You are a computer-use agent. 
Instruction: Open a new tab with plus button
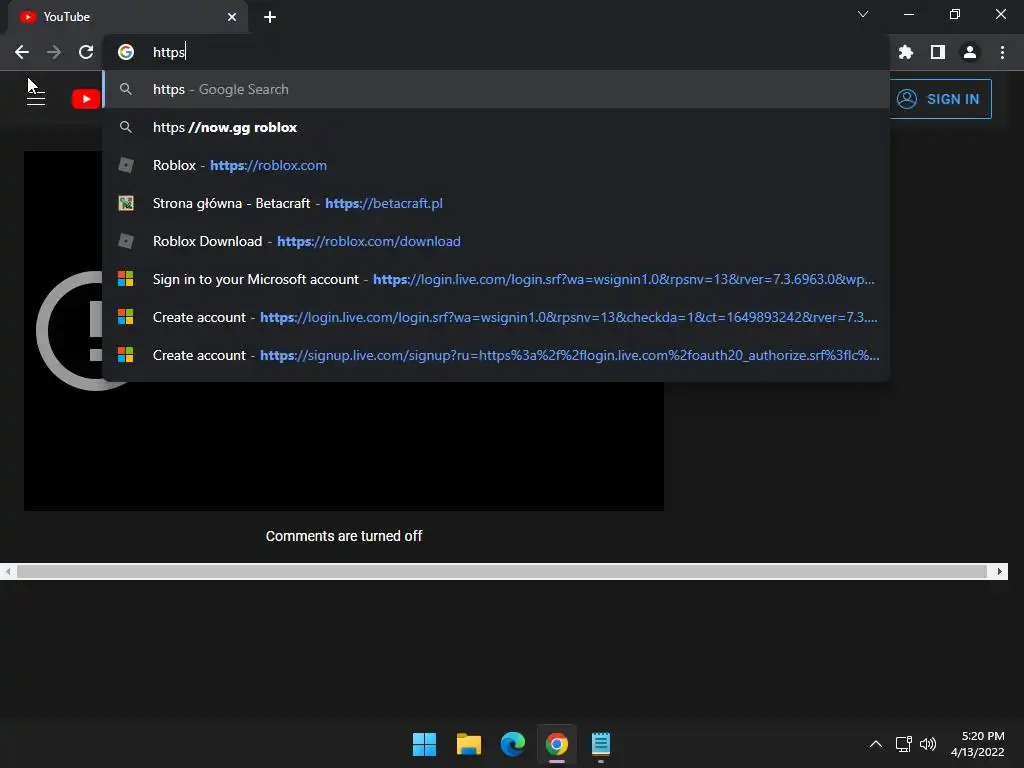(x=270, y=17)
